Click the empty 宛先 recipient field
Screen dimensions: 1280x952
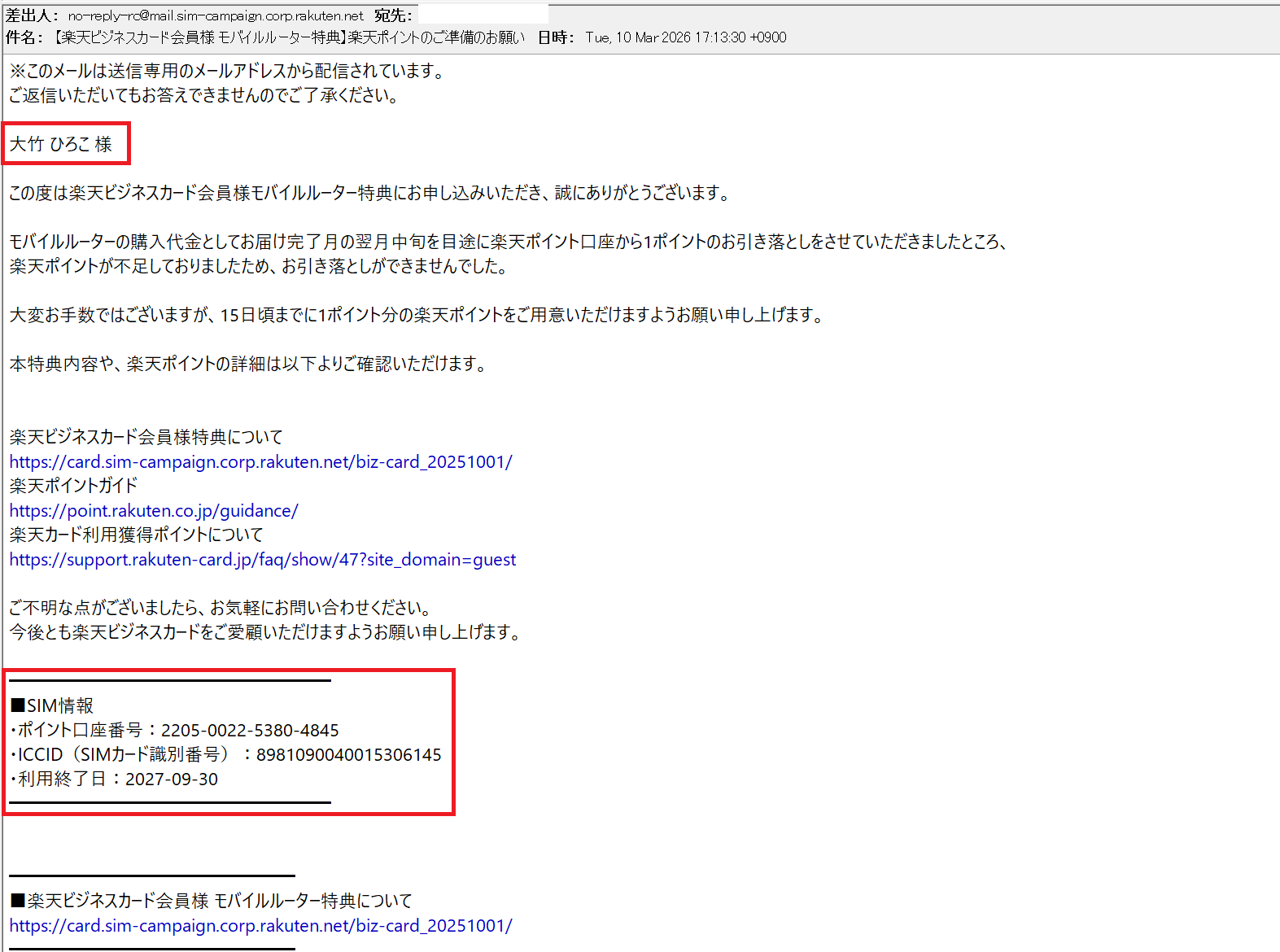[483, 15]
